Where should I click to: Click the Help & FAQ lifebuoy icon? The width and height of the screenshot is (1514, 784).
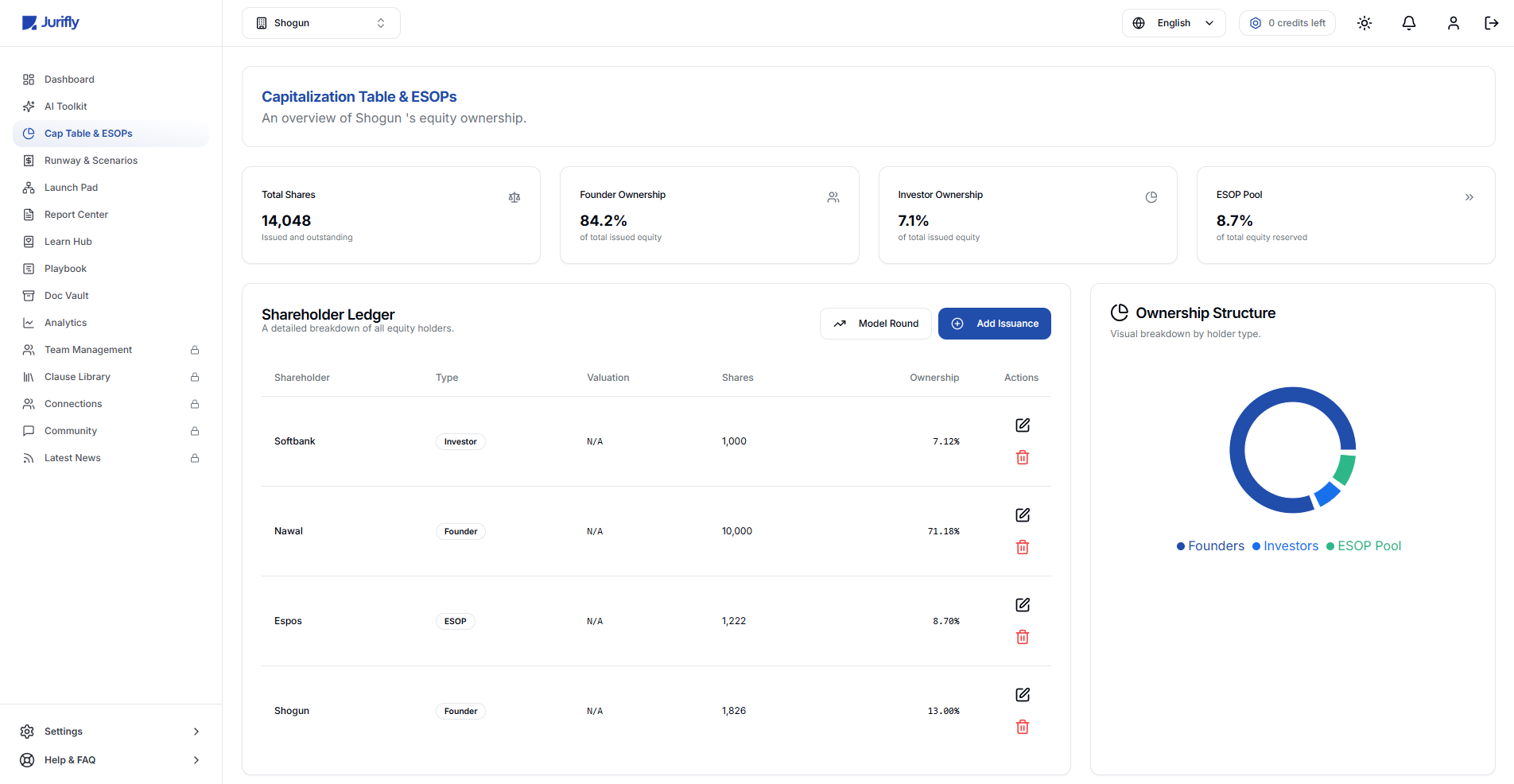tap(27, 760)
